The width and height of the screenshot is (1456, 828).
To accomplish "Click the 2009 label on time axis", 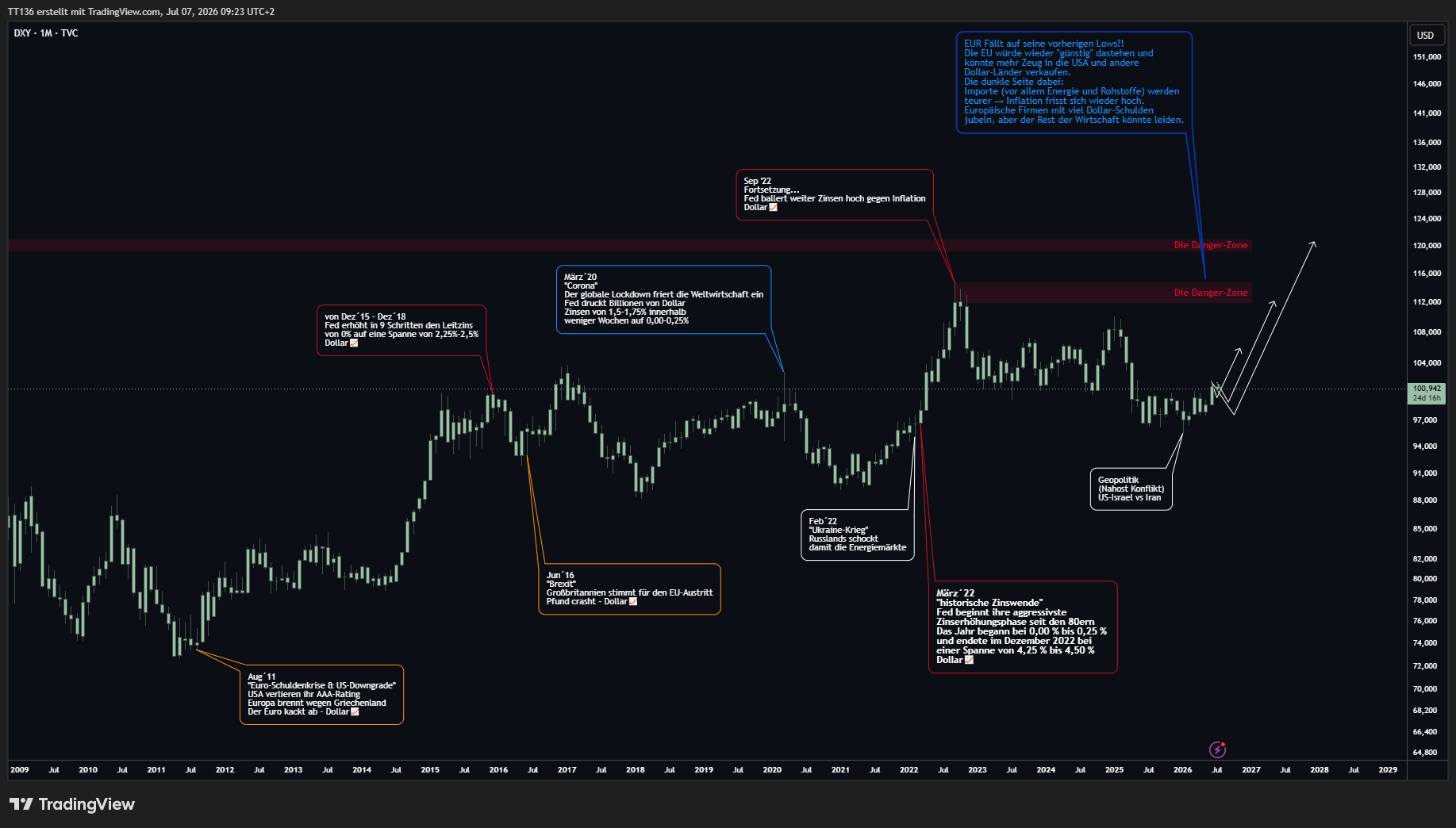I will [20, 770].
